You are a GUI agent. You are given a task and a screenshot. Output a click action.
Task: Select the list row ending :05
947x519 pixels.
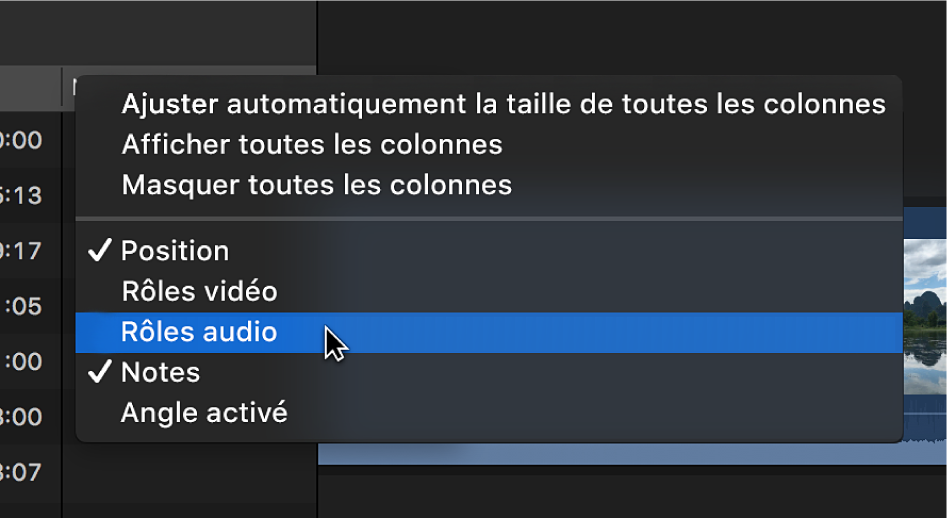pos(25,306)
